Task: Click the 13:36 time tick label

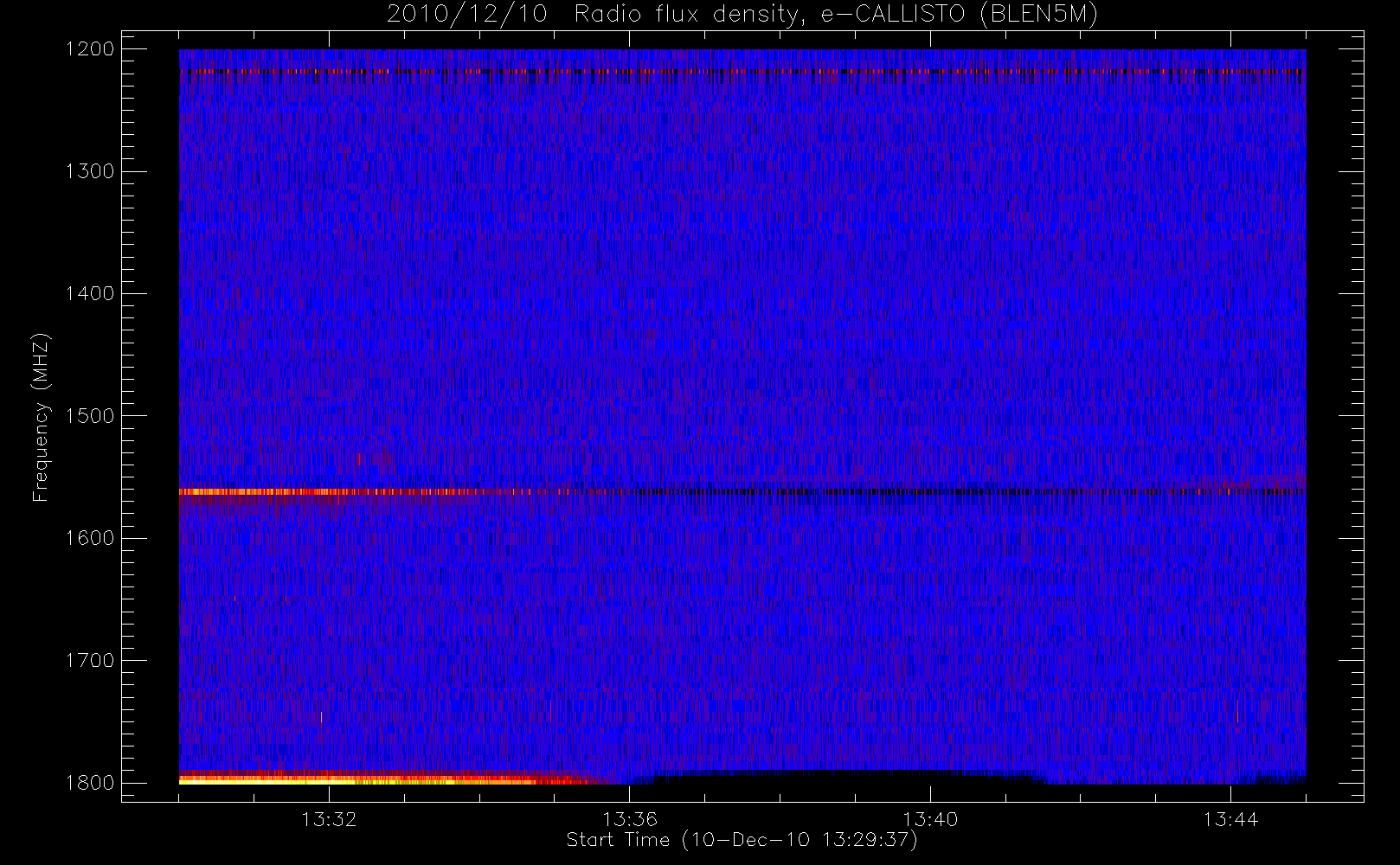Action: pyautogui.click(x=630, y=819)
